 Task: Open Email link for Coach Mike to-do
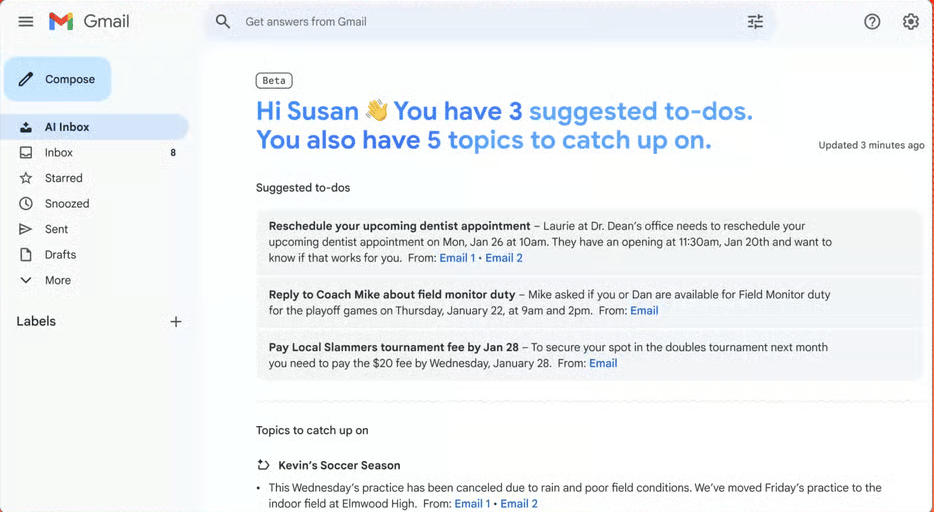tap(645, 310)
